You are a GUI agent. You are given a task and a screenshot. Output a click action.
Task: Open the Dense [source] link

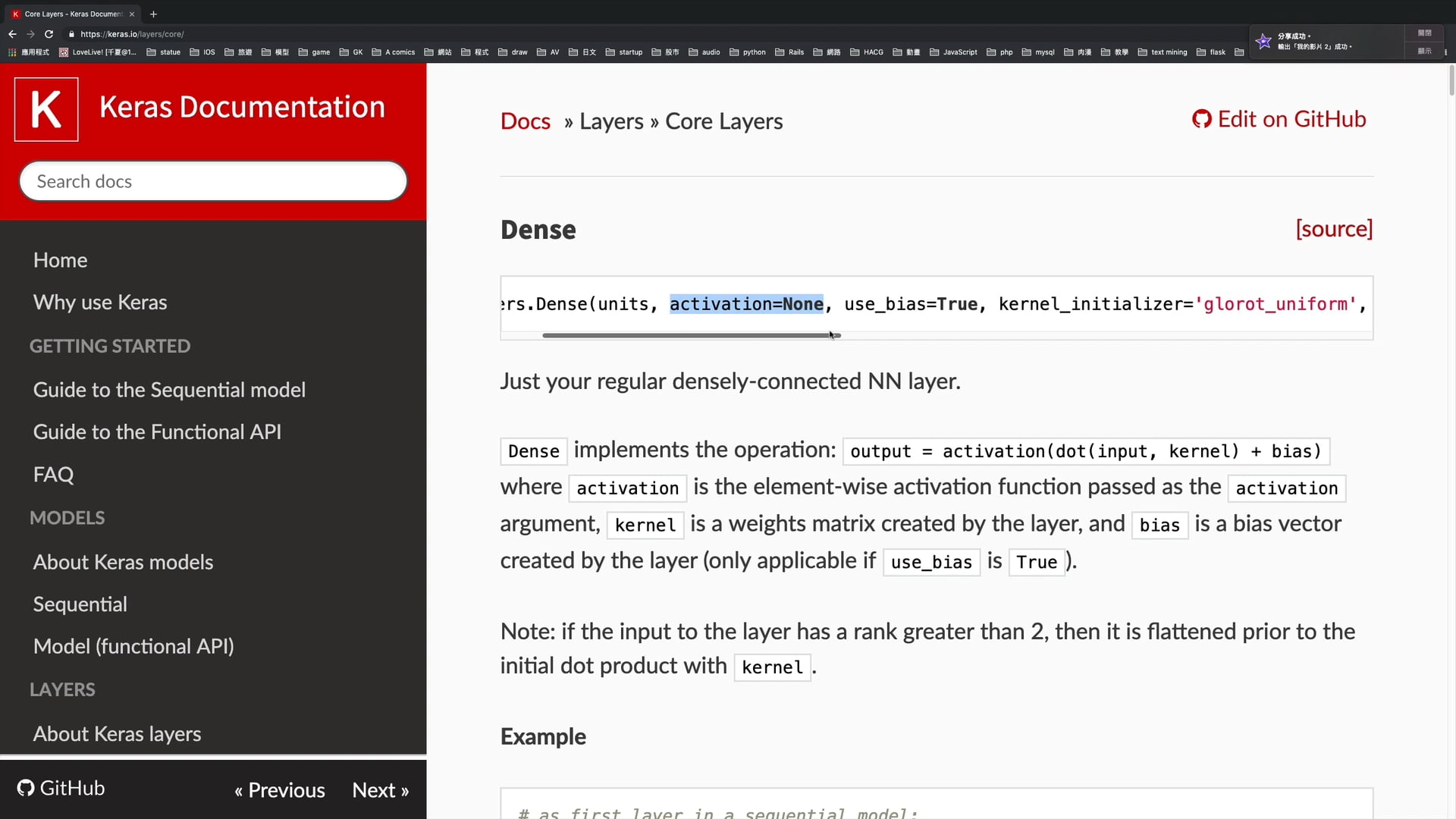1333,229
